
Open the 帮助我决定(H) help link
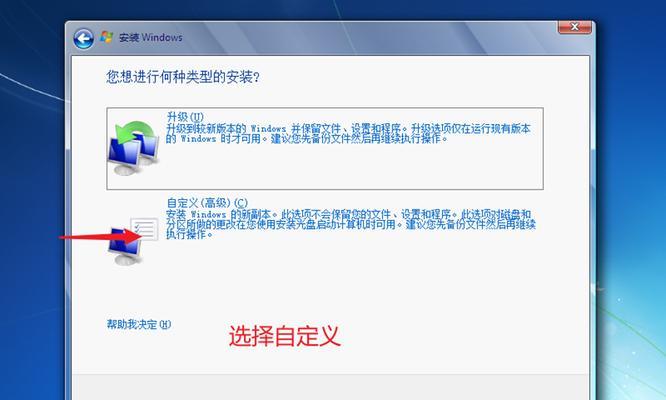[x=139, y=324]
